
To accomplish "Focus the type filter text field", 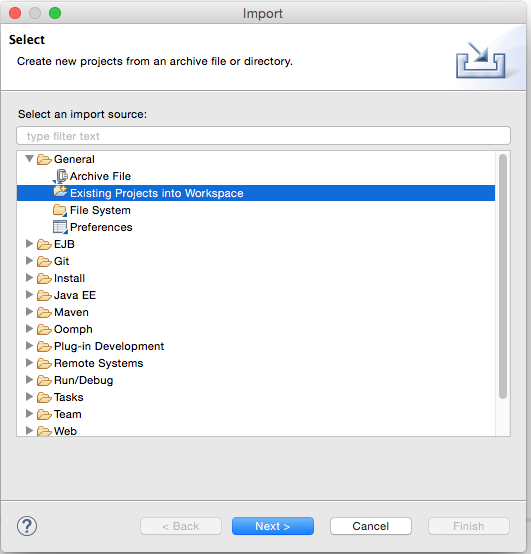I will pos(263,136).
